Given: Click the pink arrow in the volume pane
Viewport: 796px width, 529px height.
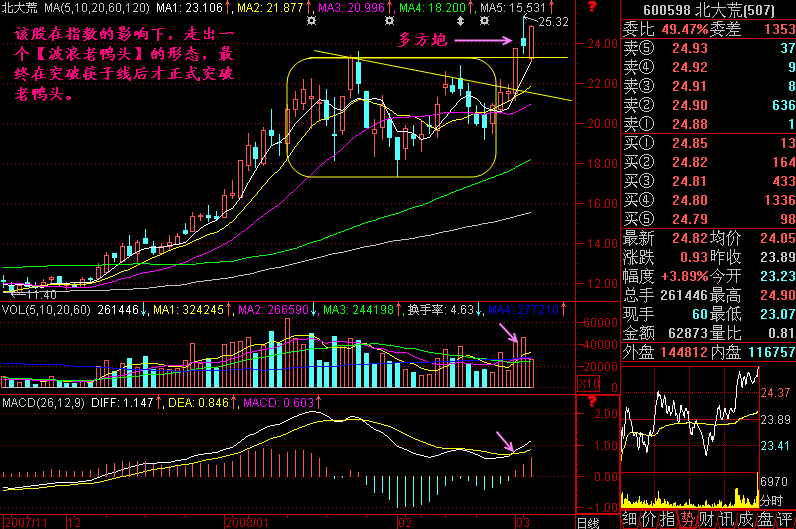Looking at the screenshot, I should click(509, 334).
